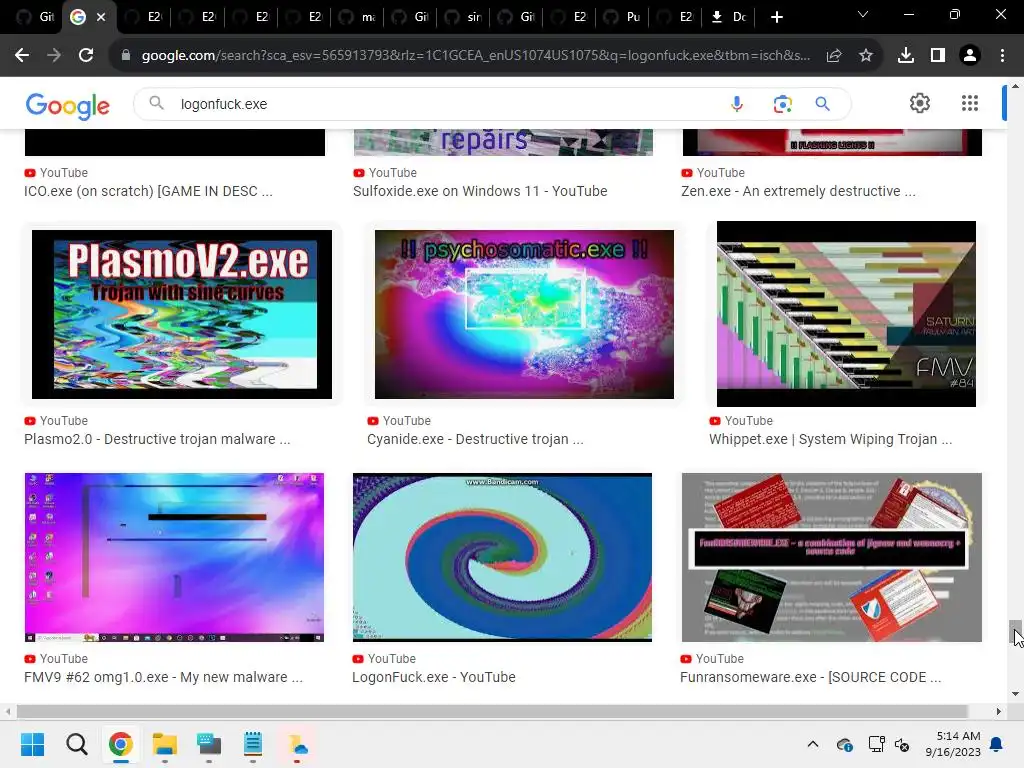The height and width of the screenshot is (768, 1024).
Task: Open the Saturn FMV #84 thumbnail
Action: 846,314
